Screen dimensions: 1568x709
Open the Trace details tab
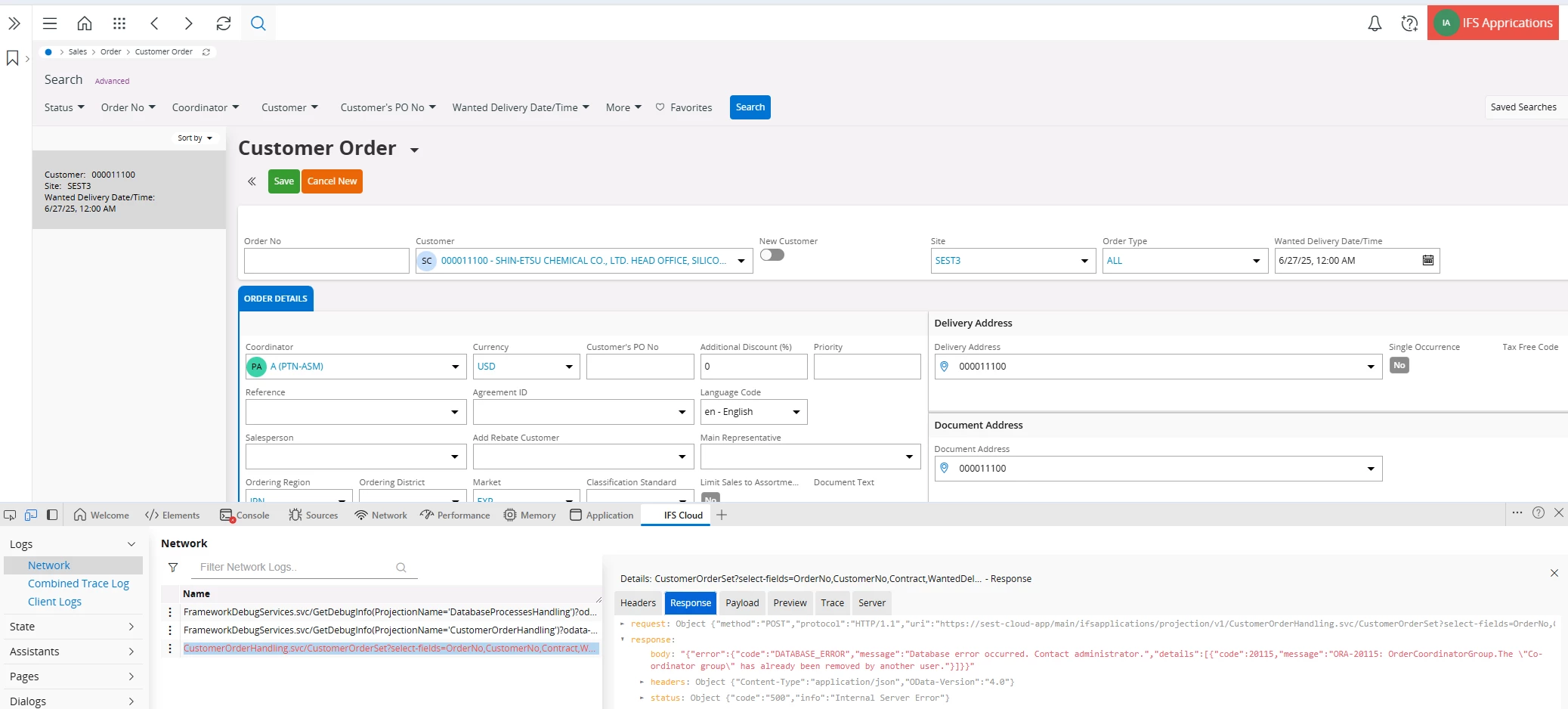click(832, 602)
